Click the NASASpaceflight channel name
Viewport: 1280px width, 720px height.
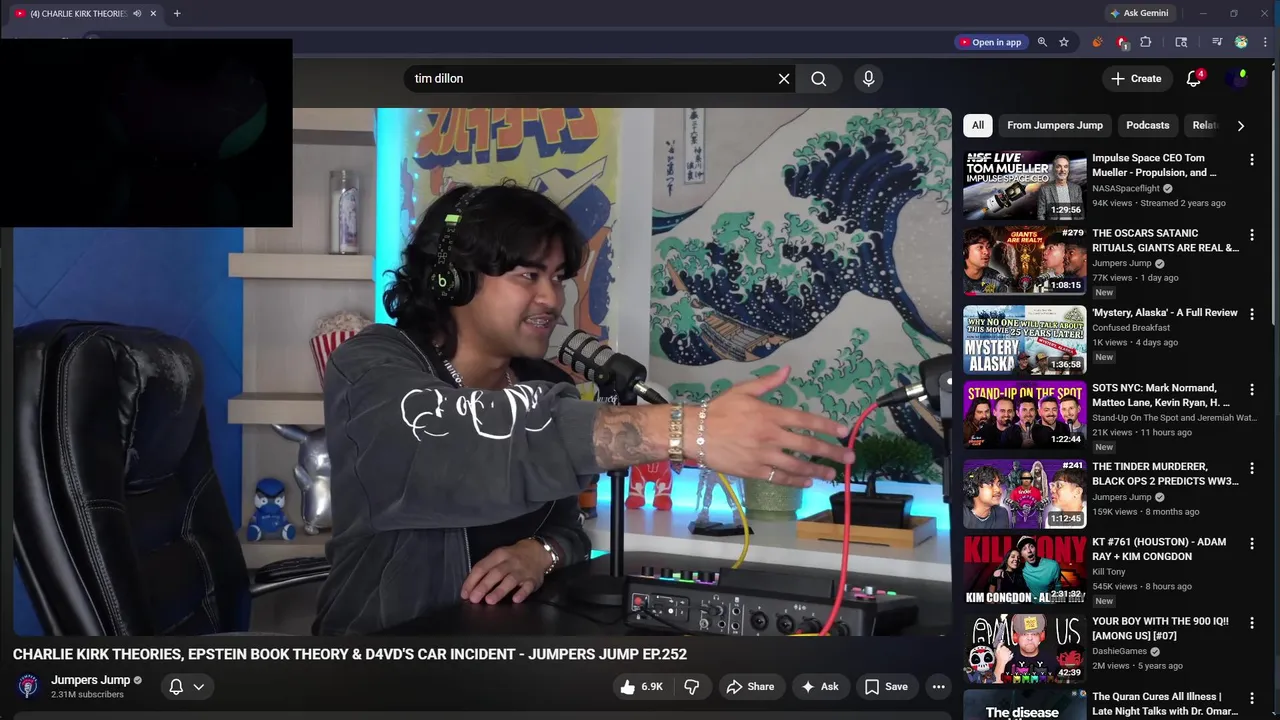1126,188
